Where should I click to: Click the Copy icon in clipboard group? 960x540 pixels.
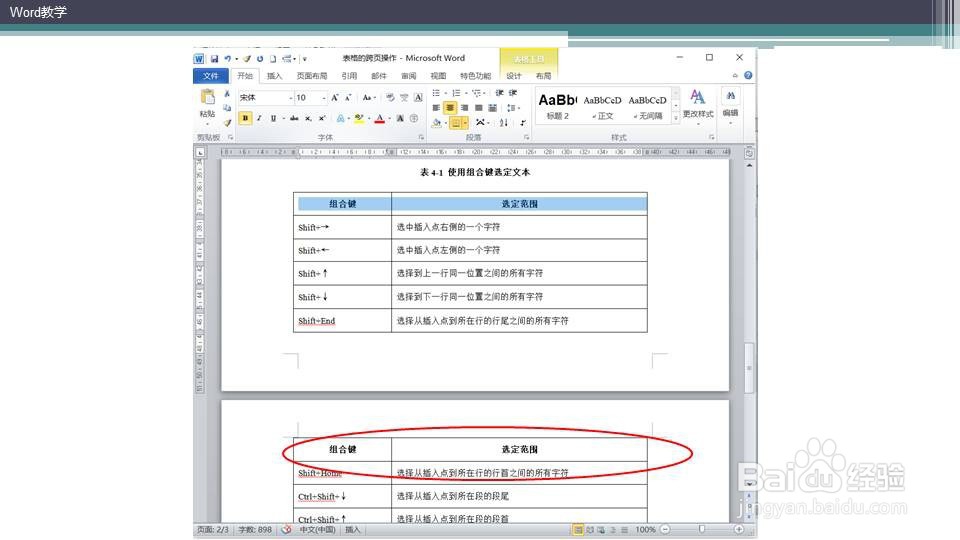pyautogui.click(x=227, y=108)
